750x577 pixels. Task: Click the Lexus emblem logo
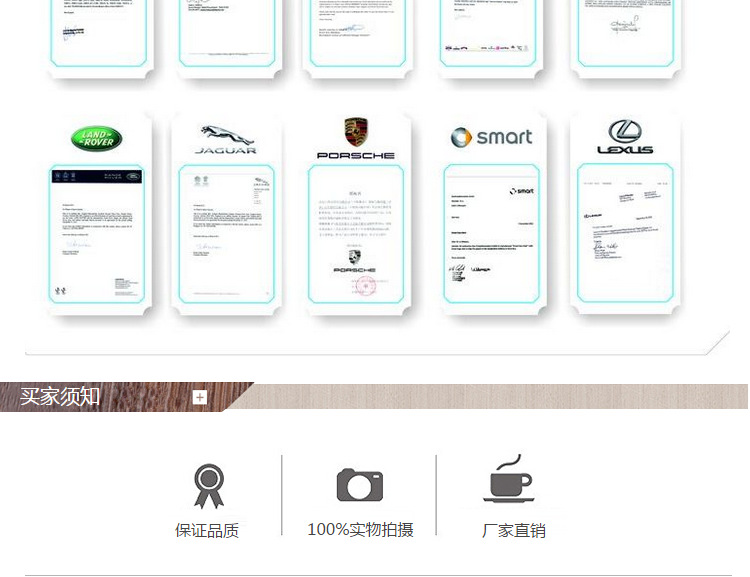625,131
